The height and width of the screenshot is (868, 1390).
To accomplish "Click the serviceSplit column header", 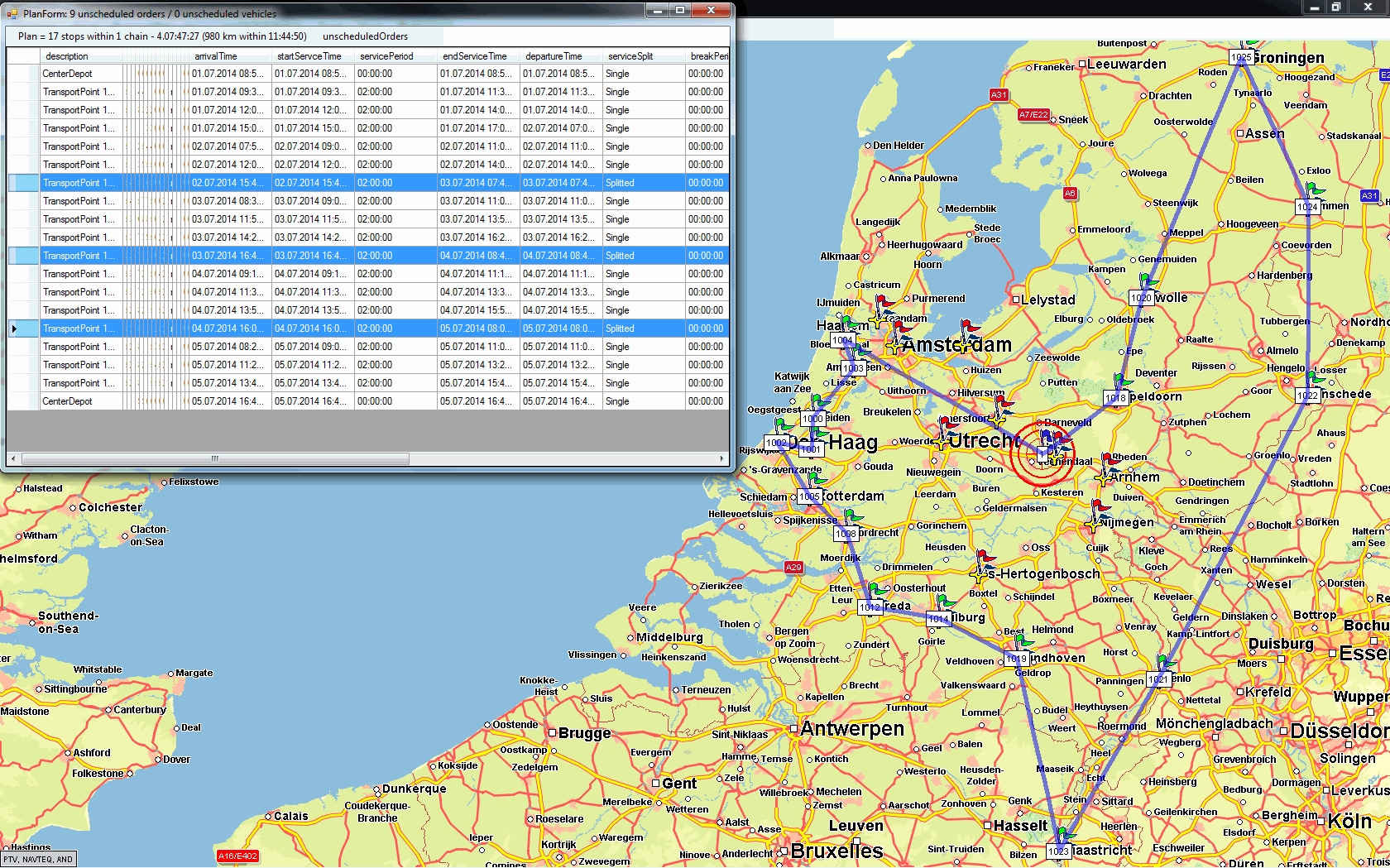I will (x=630, y=56).
